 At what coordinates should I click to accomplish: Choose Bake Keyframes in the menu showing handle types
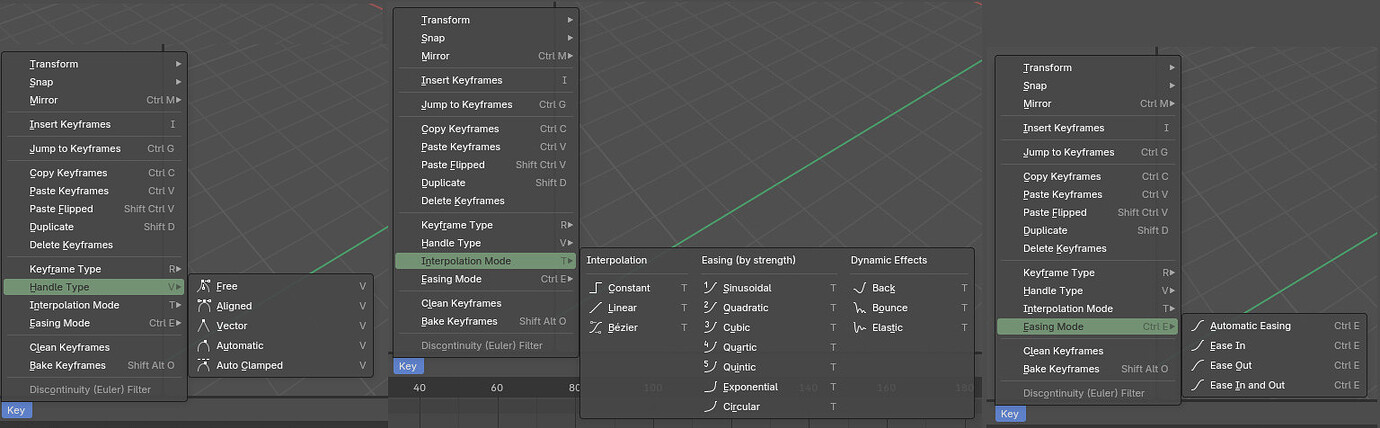click(x=94, y=365)
